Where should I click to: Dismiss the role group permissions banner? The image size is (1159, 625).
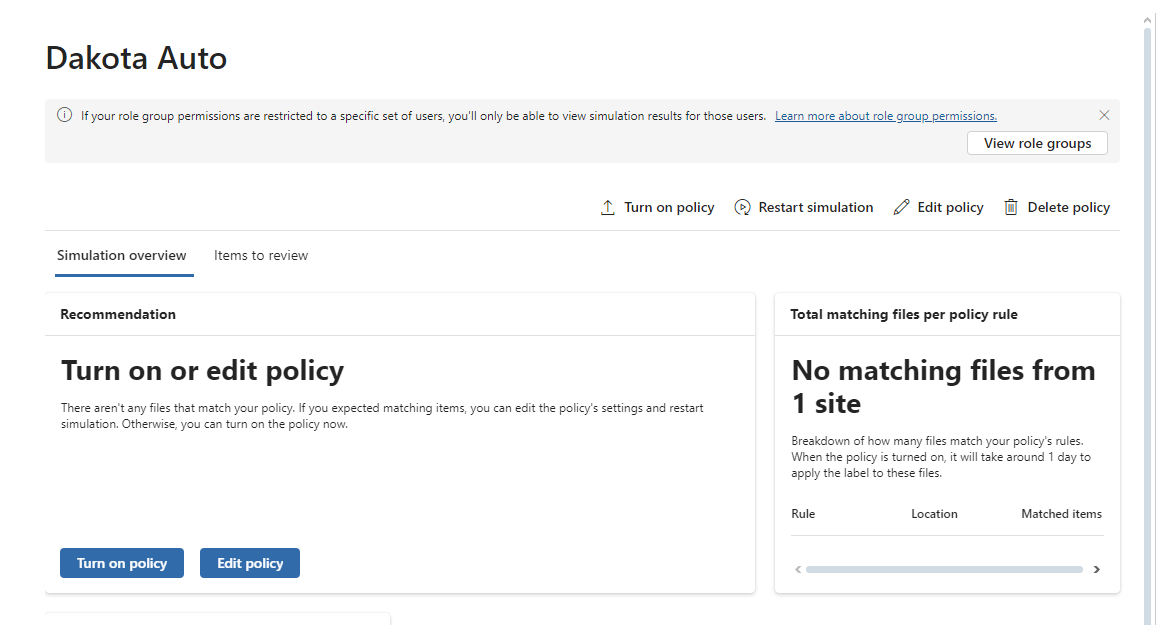1104,115
